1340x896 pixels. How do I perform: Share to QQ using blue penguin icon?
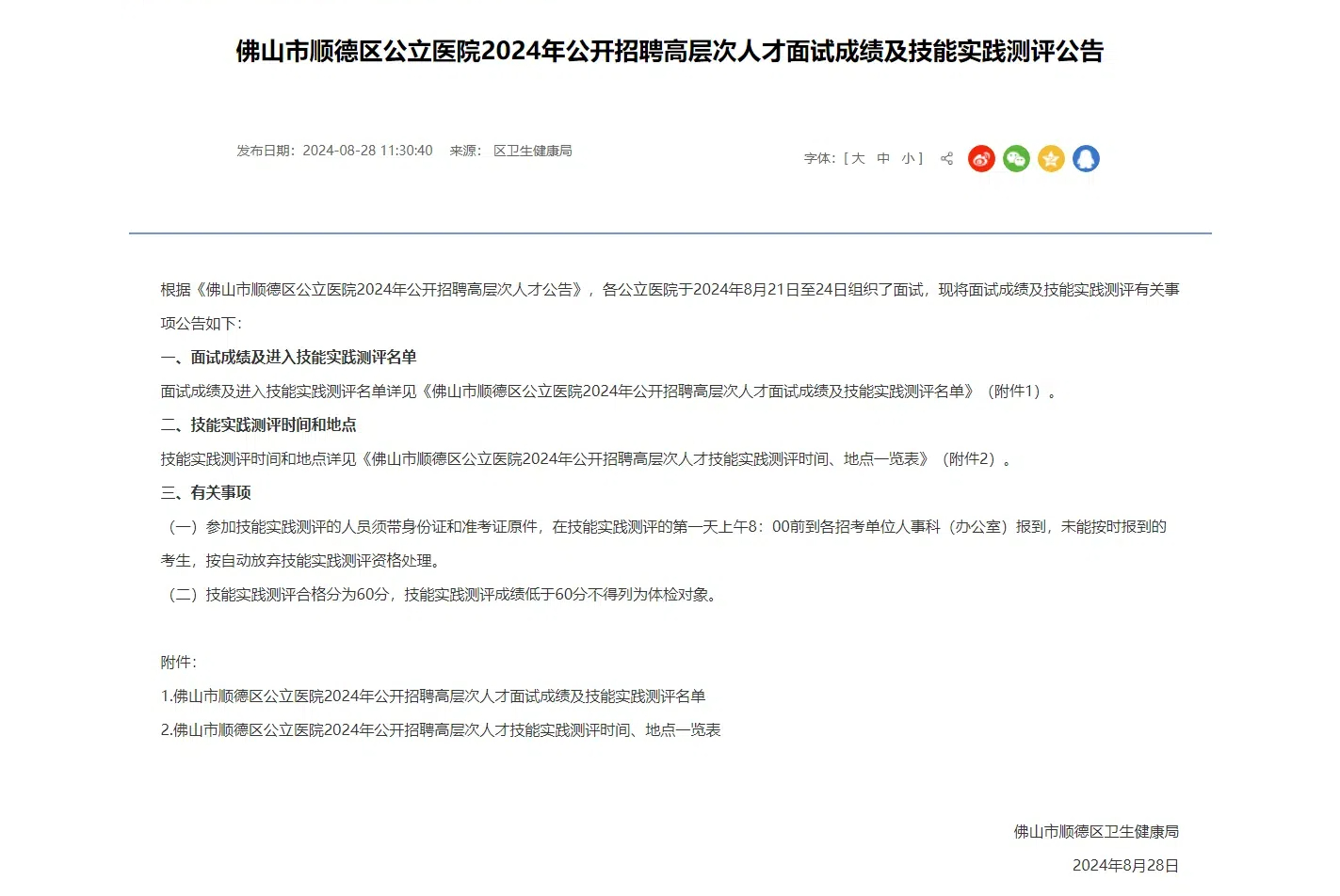point(1086,159)
